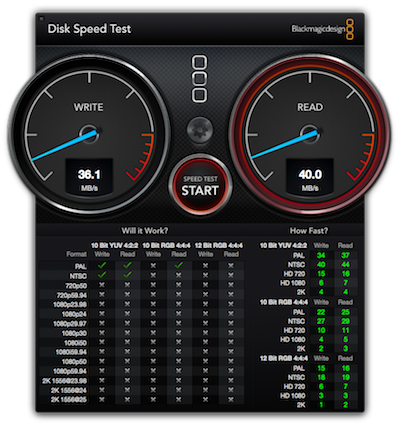Click the 1080p24 row label
This screenshot has height=431, width=400.
[x=74, y=314]
